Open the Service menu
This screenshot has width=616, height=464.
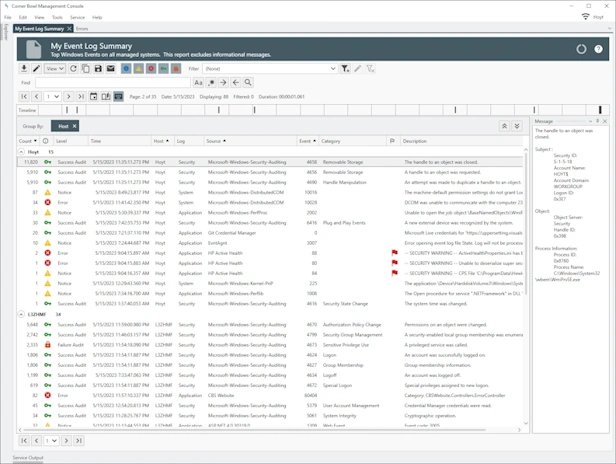click(77, 17)
